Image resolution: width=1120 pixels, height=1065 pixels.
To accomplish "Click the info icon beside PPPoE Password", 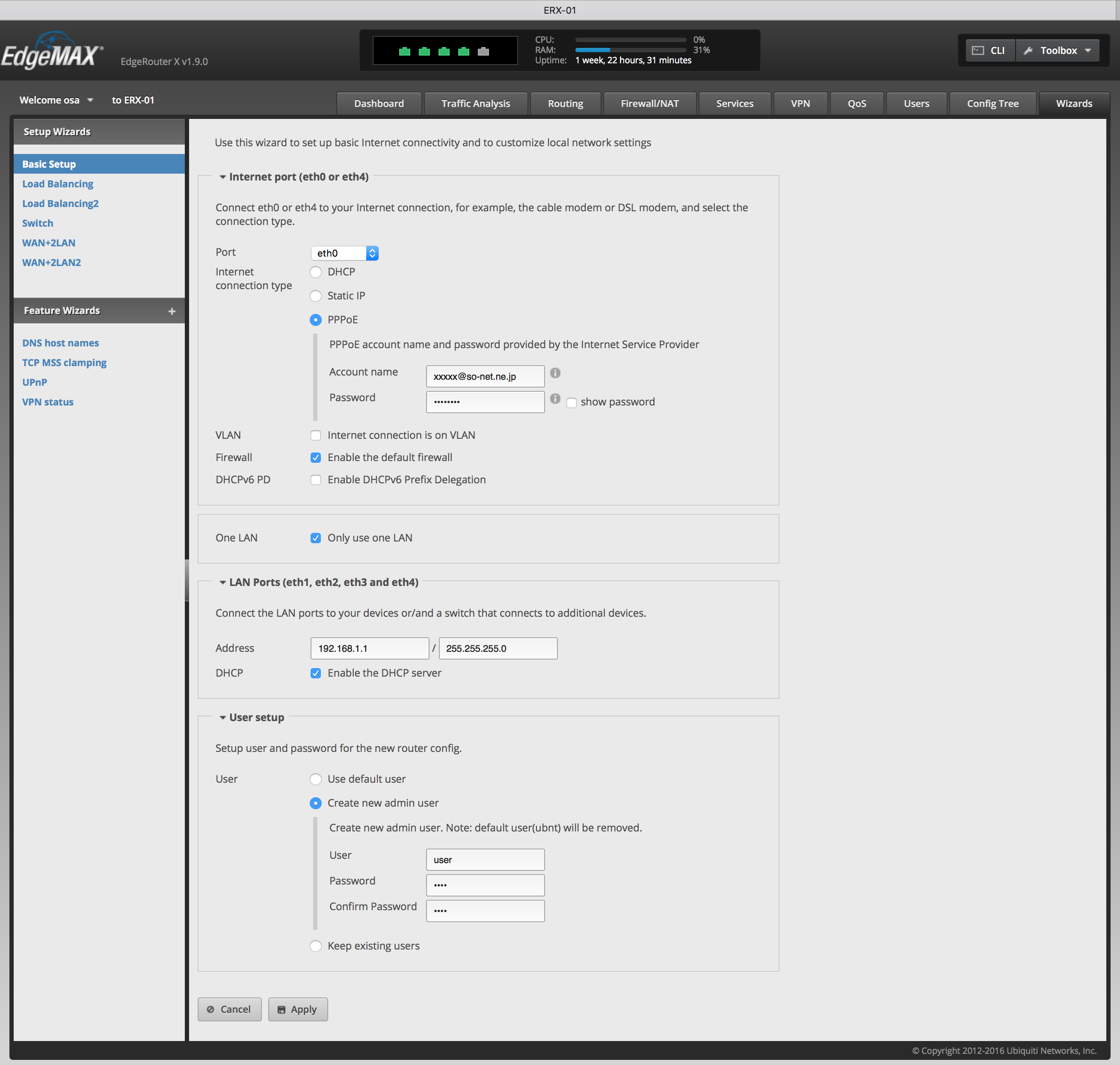I will (555, 399).
